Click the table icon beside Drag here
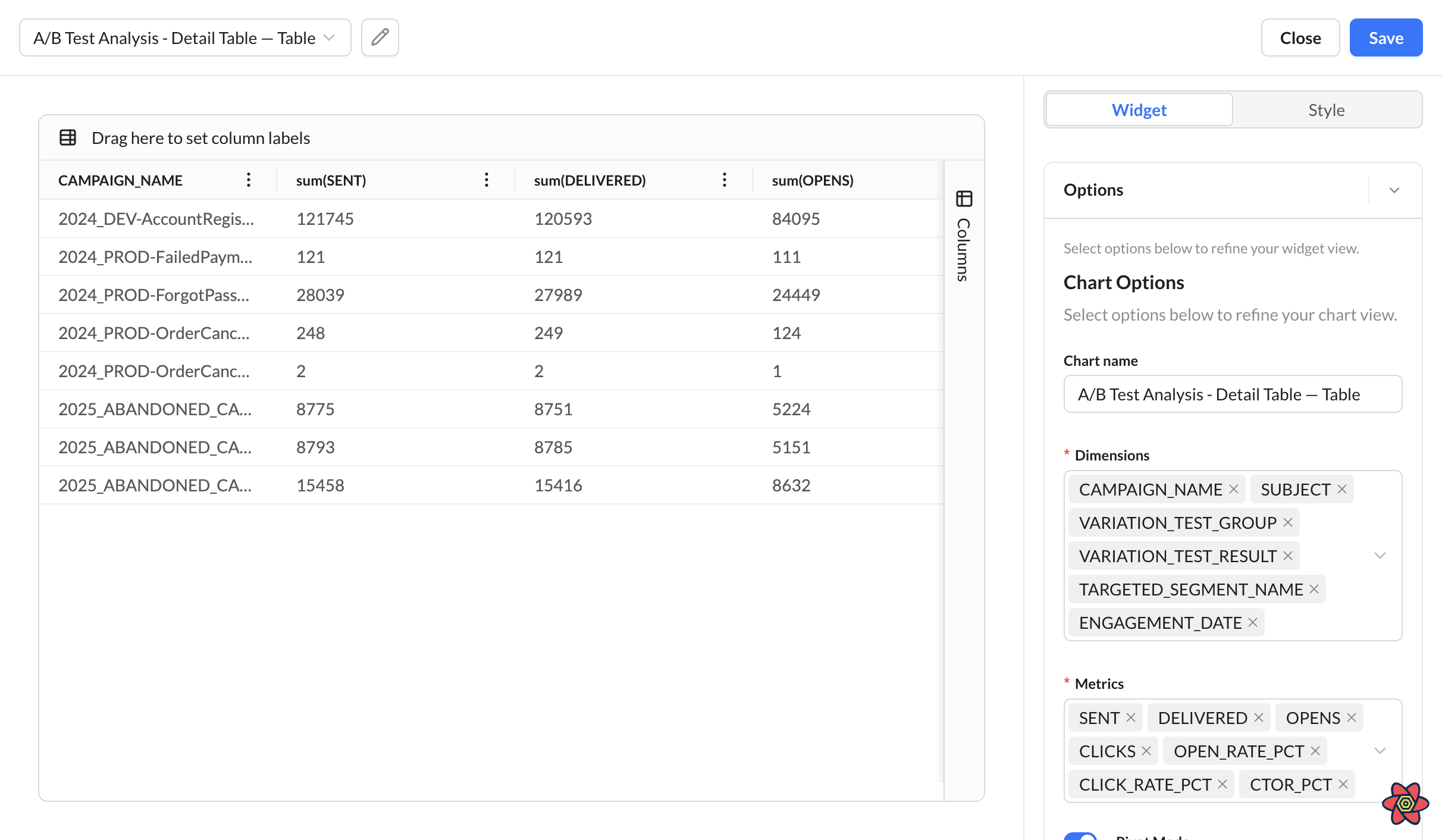The width and height of the screenshot is (1442, 840). pos(68,137)
